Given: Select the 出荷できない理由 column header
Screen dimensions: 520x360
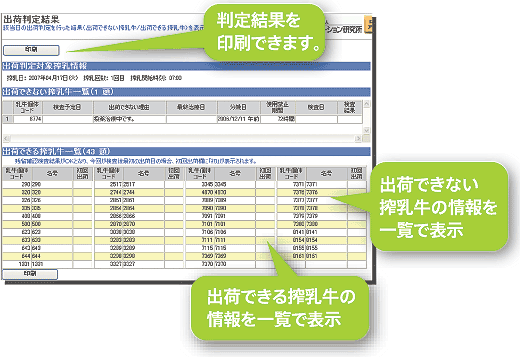Looking at the screenshot, I should [129, 107].
